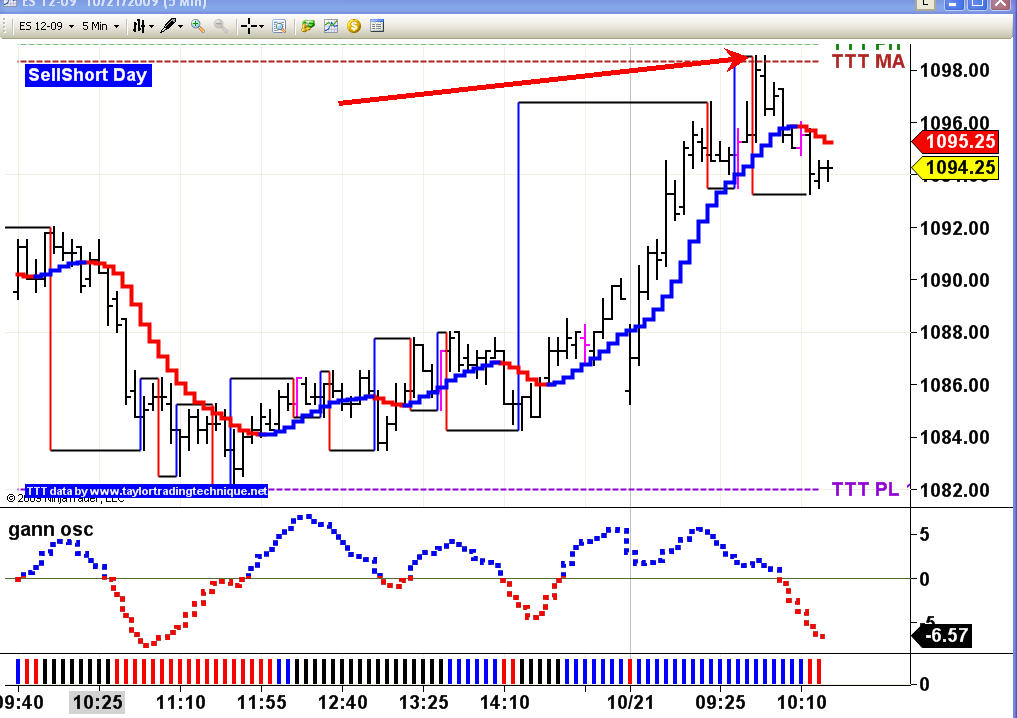Click the 09:25 time axis label
This screenshot has height=718, width=1017.
click(721, 702)
